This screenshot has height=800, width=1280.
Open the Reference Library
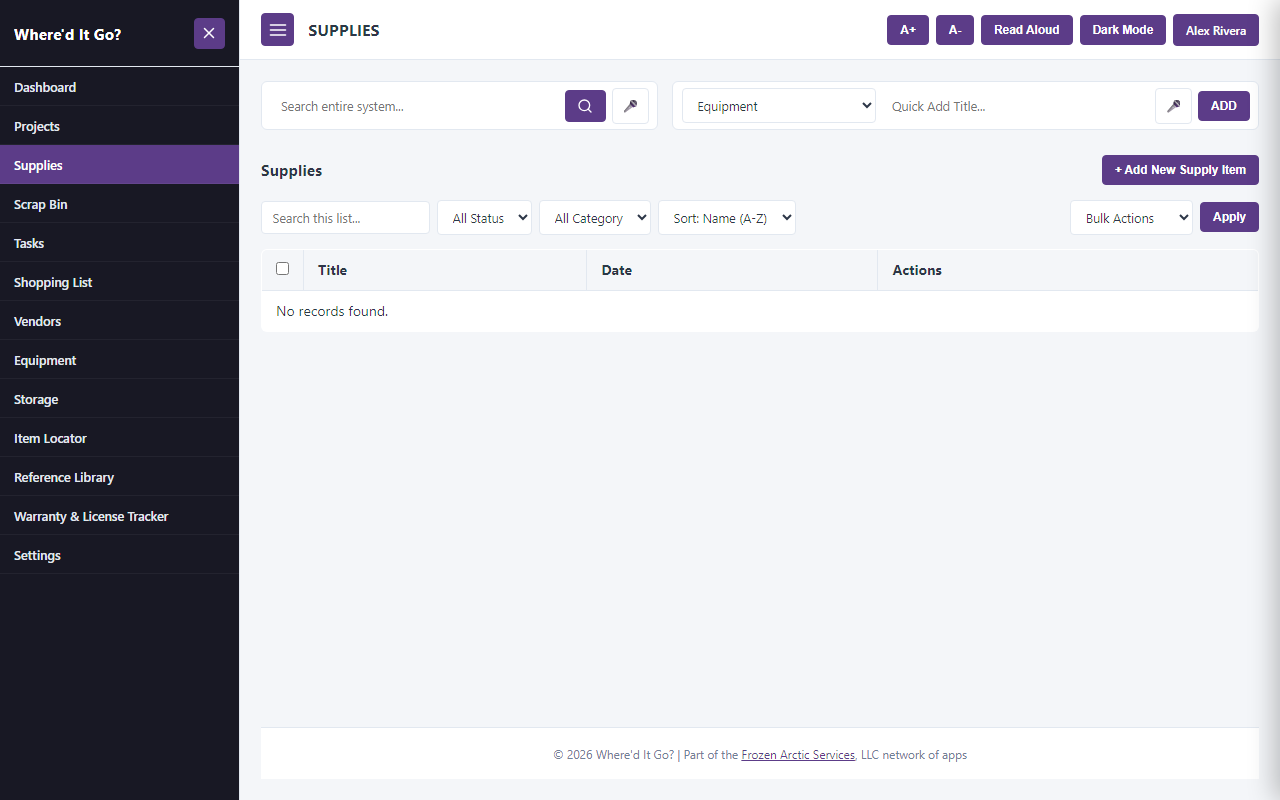(119, 477)
